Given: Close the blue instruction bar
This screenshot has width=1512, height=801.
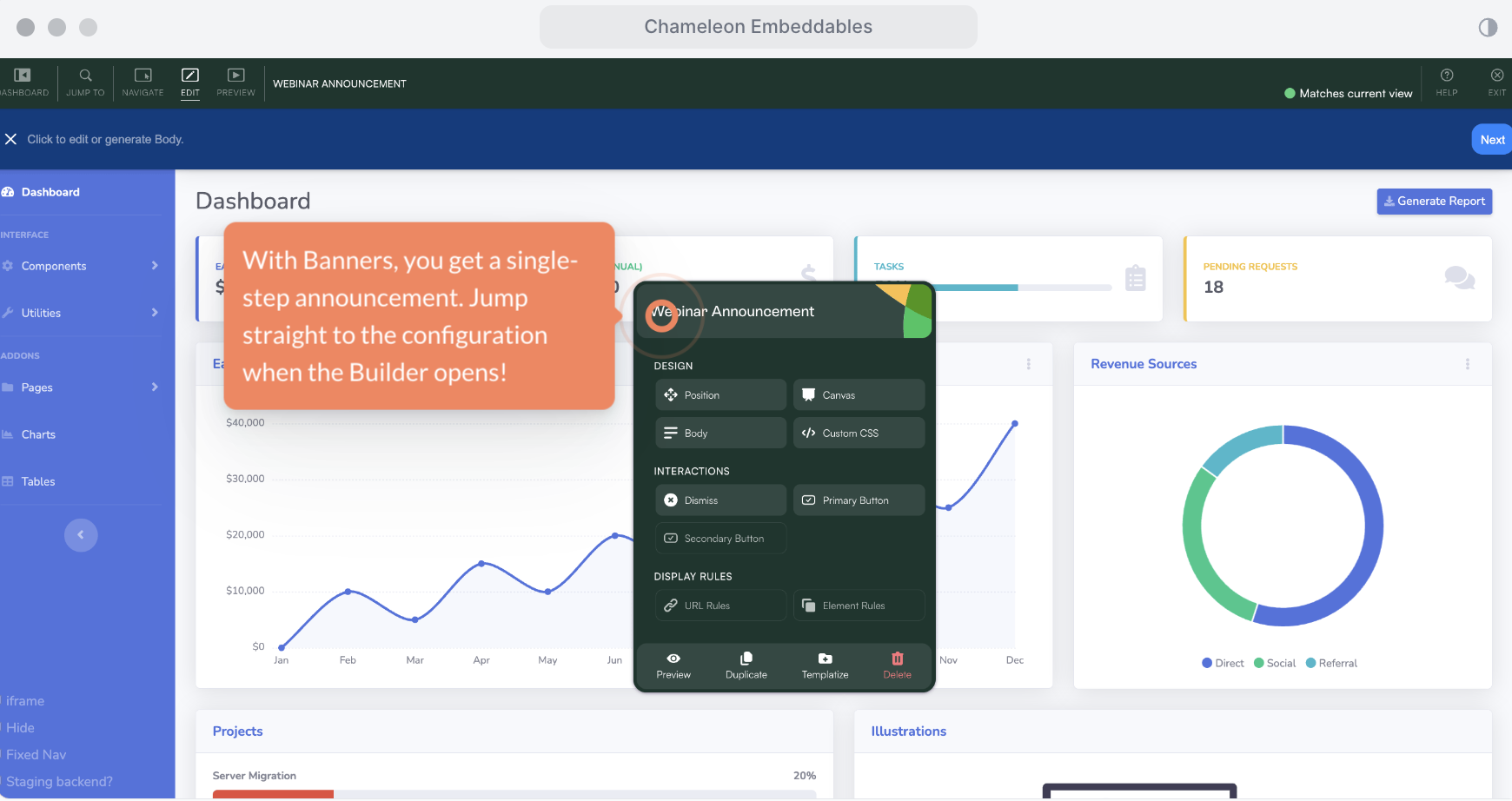Looking at the screenshot, I should [11, 139].
